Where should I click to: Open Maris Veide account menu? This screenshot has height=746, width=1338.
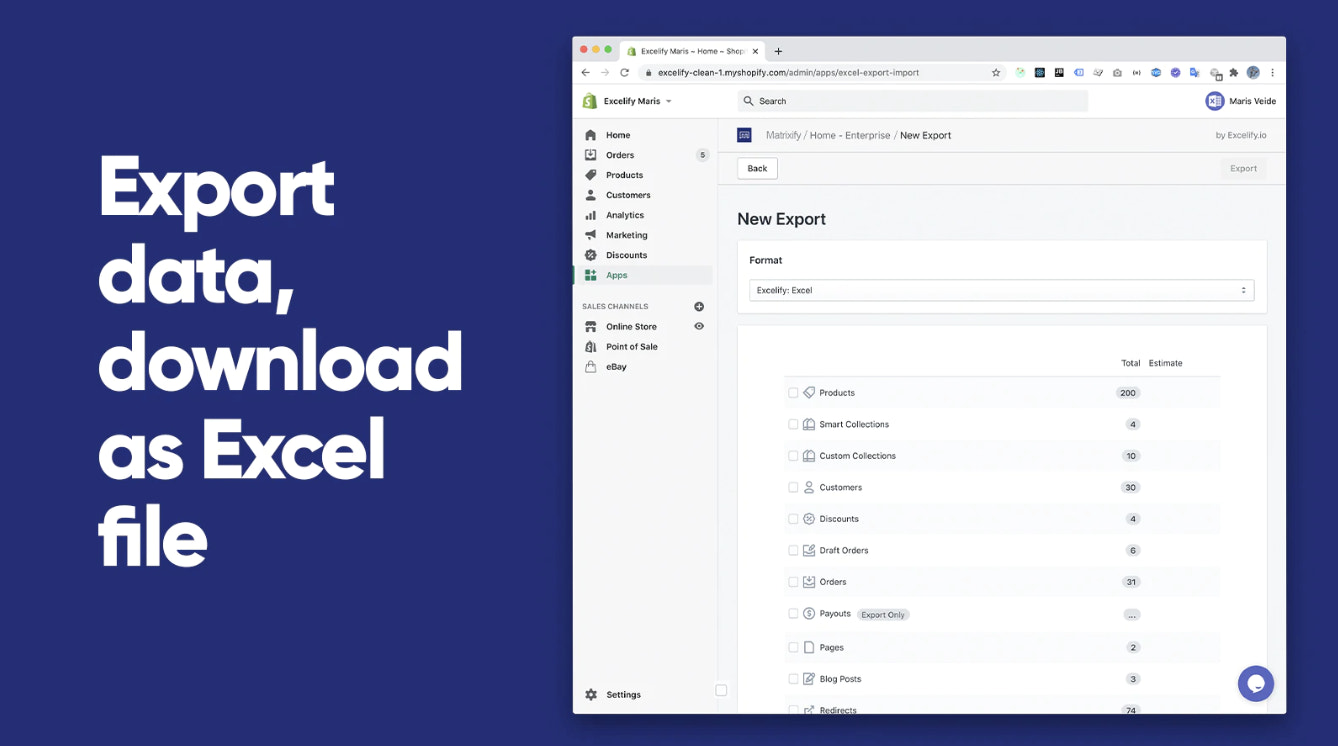[1240, 101]
